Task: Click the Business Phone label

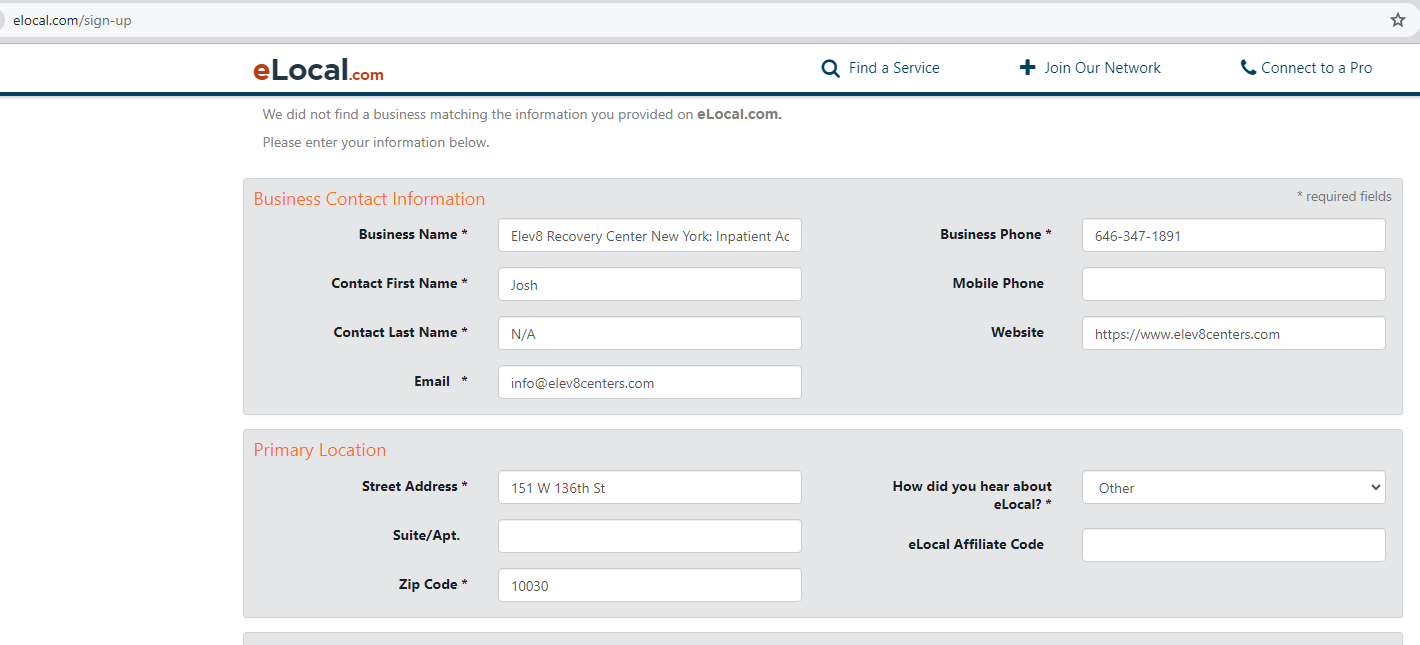Action: coord(996,235)
